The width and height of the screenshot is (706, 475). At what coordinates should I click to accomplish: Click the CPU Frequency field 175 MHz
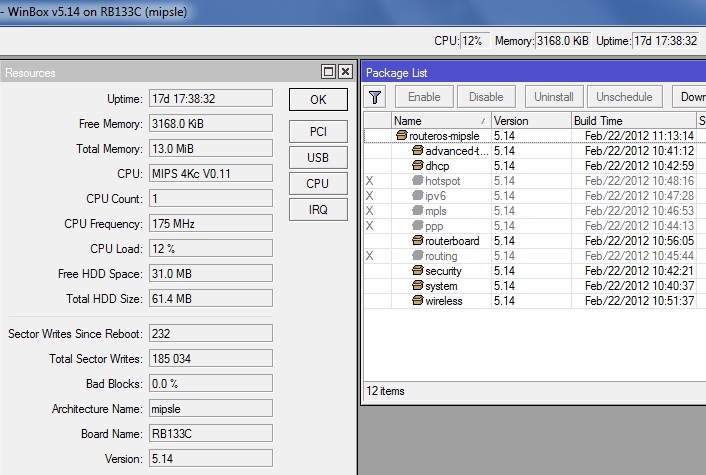tap(211, 223)
